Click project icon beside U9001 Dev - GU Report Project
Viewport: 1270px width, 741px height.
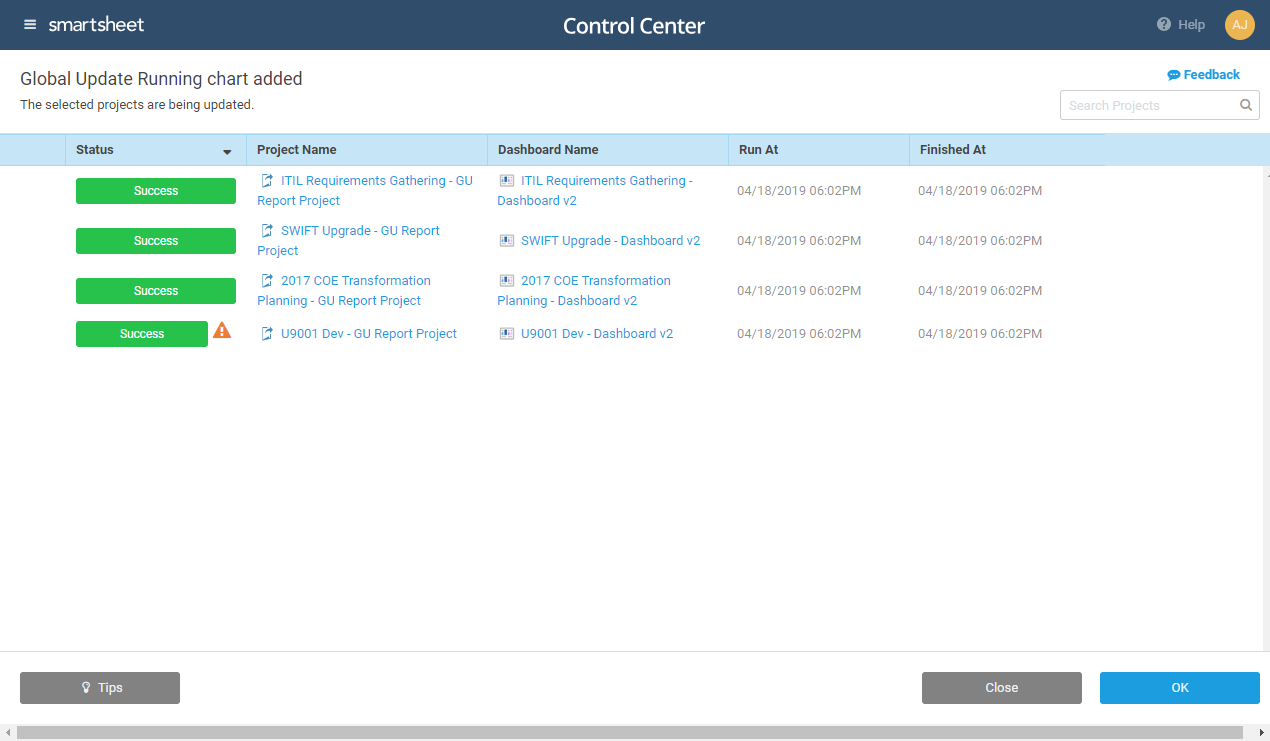(267, 334)
